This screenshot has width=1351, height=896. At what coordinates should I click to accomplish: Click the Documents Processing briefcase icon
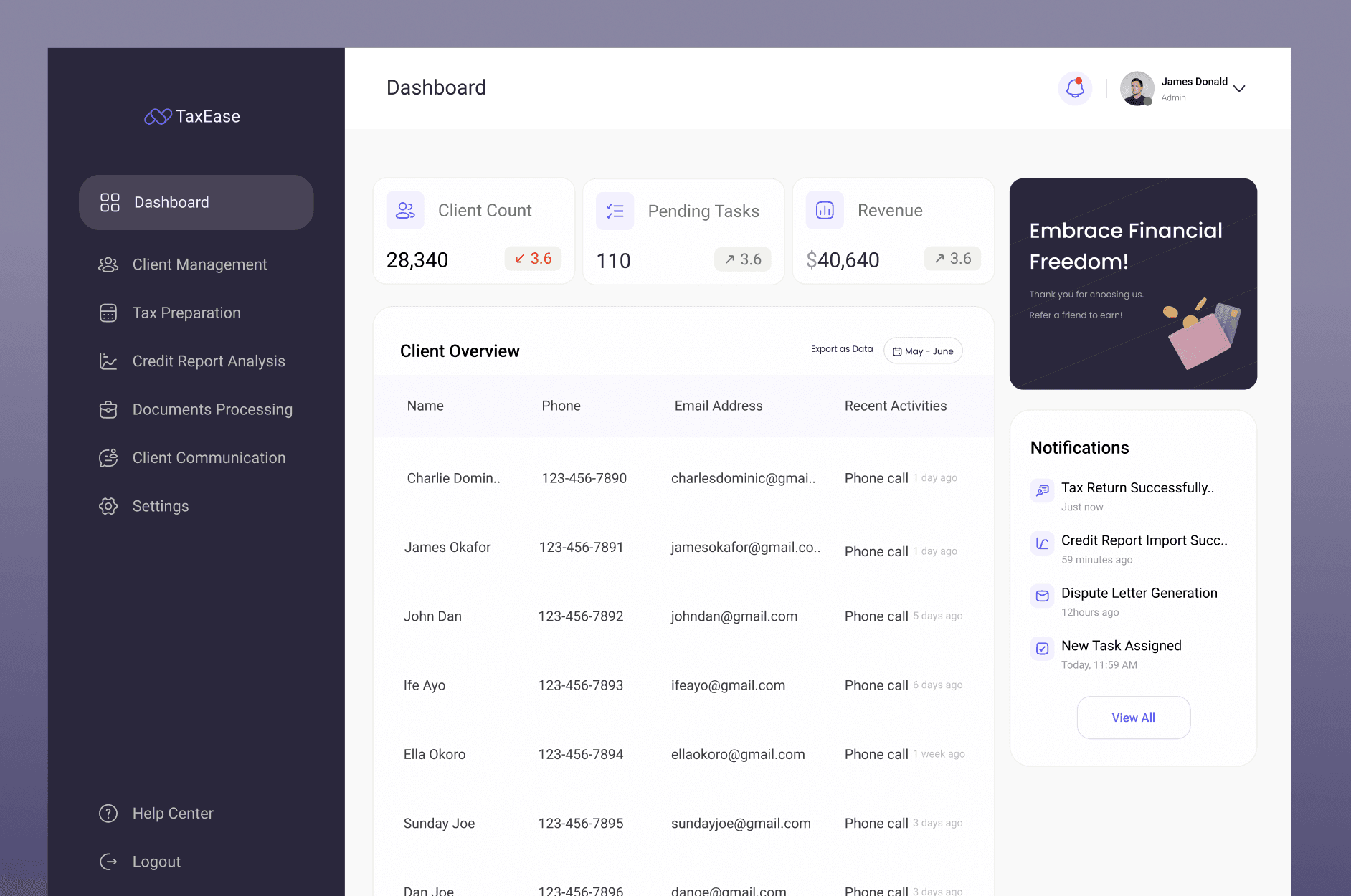(x=108, y=409)
